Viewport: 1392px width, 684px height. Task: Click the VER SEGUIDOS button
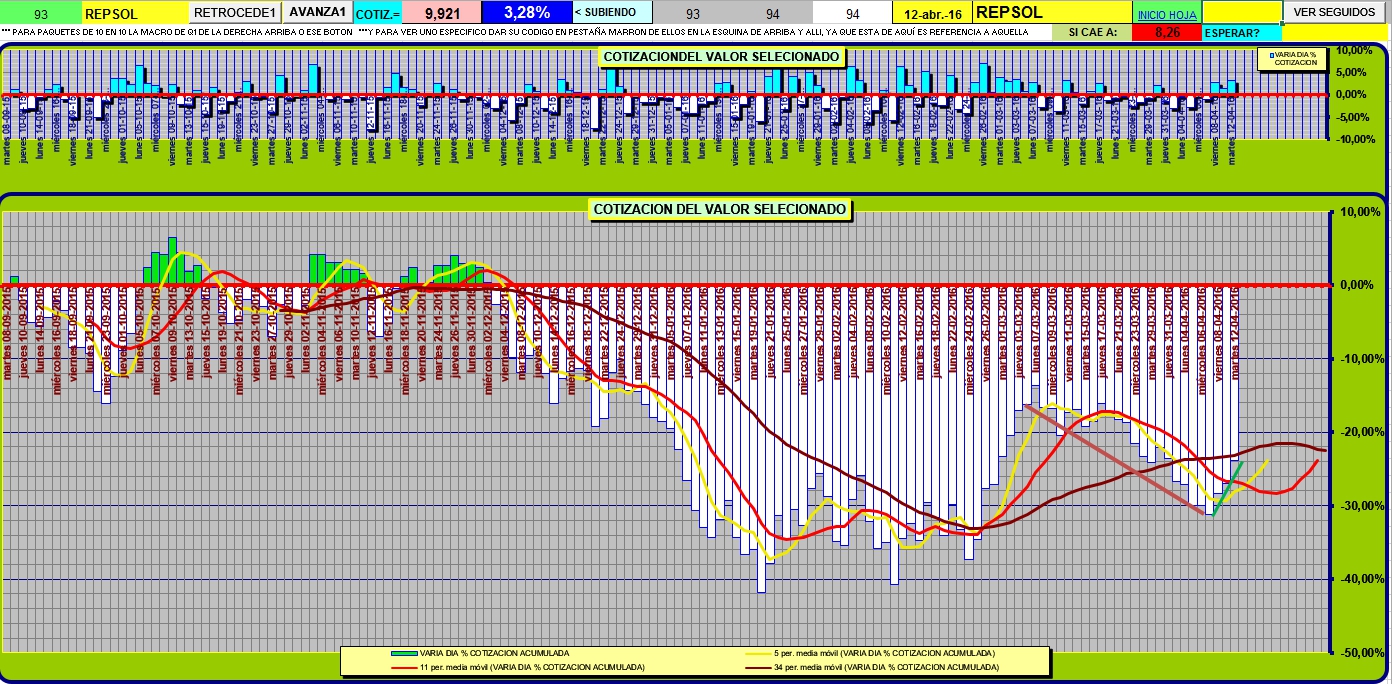click(x=1333, y=12)
